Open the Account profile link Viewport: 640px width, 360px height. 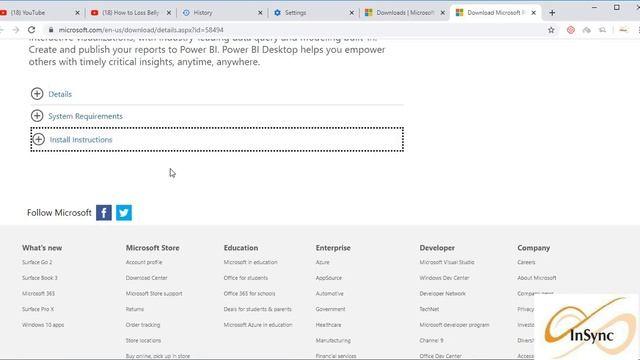[144, 262]
